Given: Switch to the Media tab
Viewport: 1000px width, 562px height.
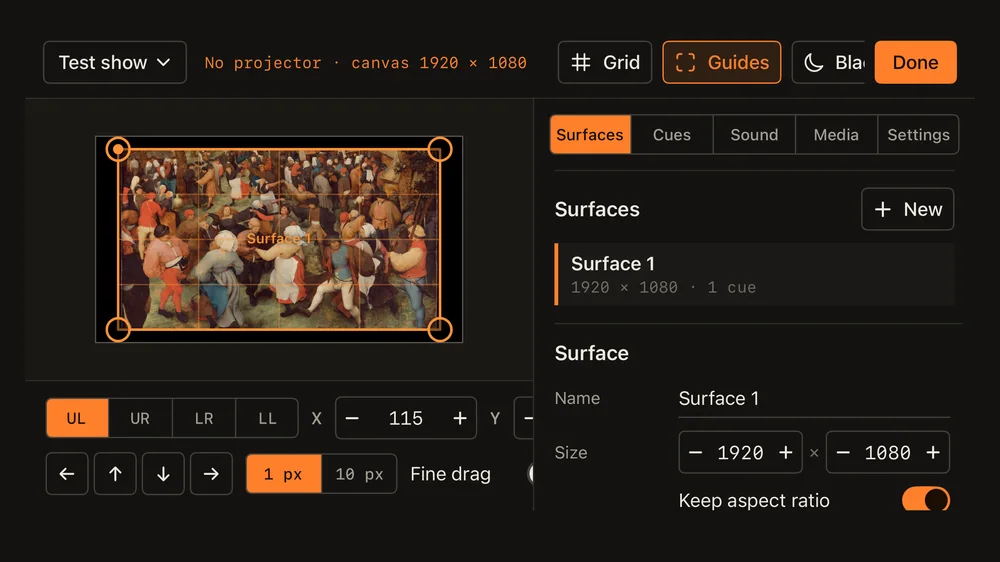Looking at the screenshot, I should 836,135.
